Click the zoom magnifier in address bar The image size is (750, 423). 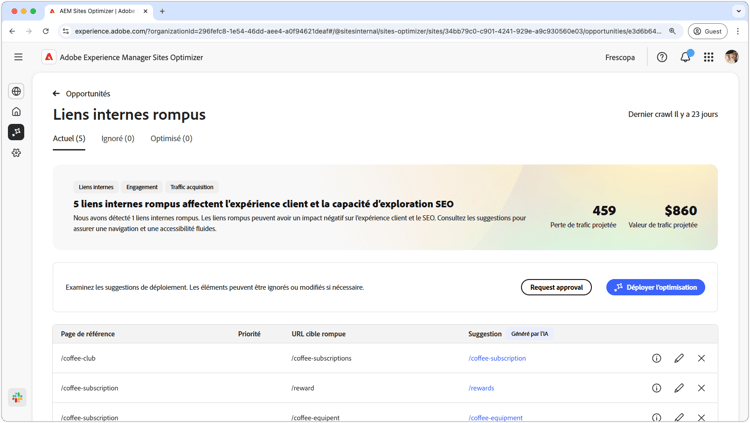click(672, 31)
